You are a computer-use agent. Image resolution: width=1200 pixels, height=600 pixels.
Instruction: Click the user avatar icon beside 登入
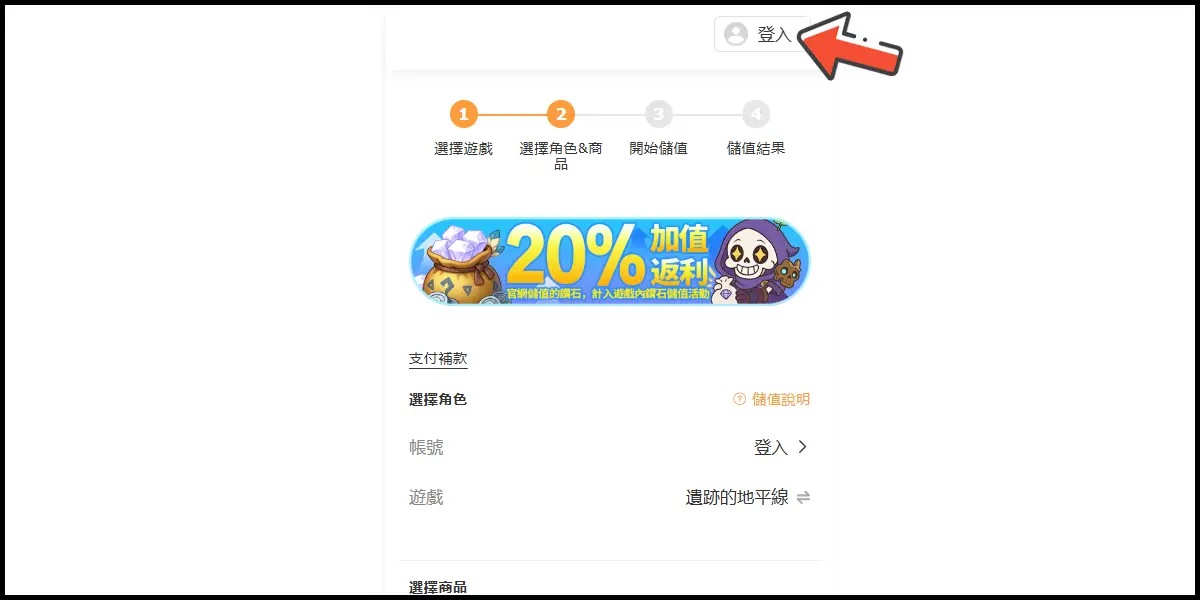click(x=736, y=34)
